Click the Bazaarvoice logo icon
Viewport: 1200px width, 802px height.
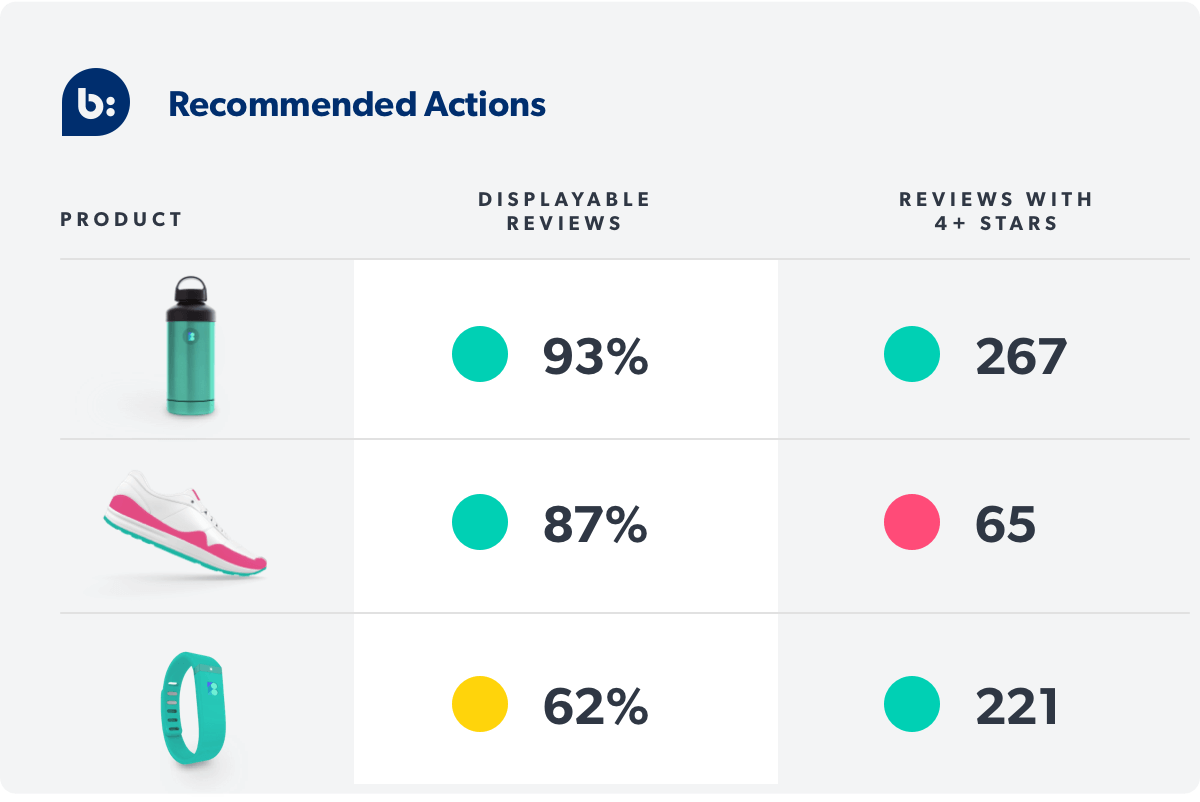click(96, 102)
